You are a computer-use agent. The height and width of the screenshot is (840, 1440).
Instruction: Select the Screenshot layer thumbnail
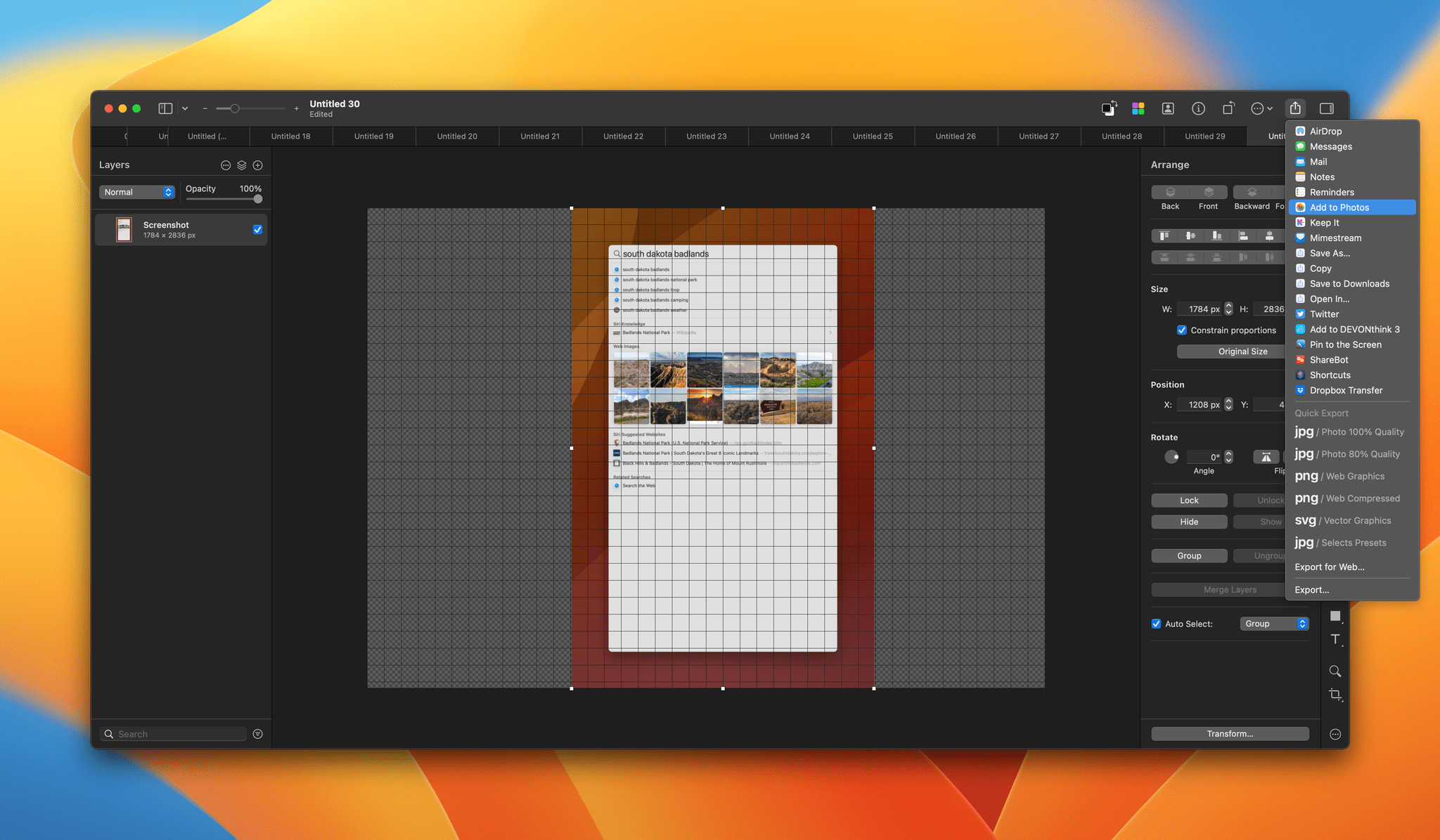pos(124,230)
